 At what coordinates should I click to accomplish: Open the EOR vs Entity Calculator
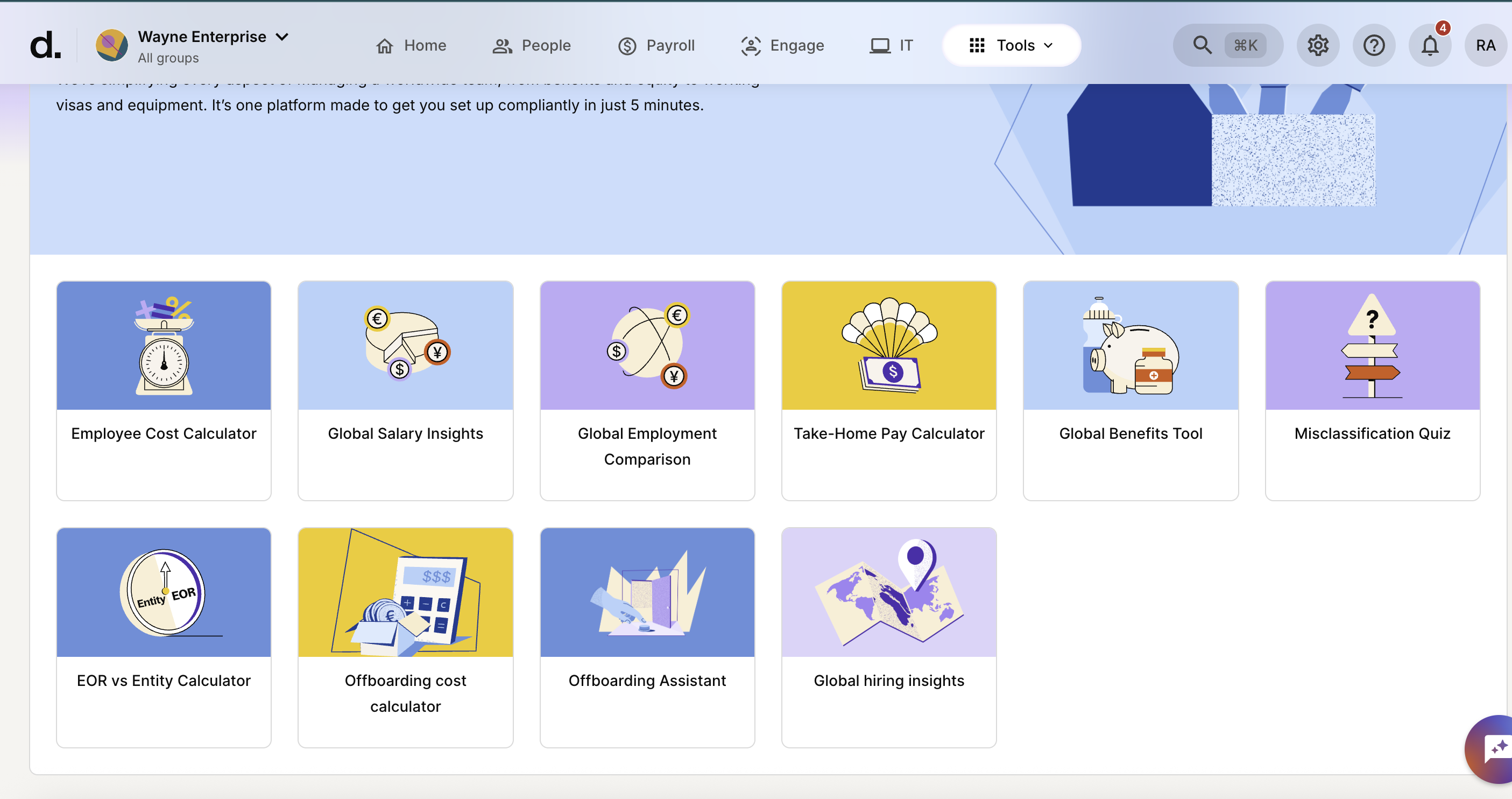pos(164,637)
